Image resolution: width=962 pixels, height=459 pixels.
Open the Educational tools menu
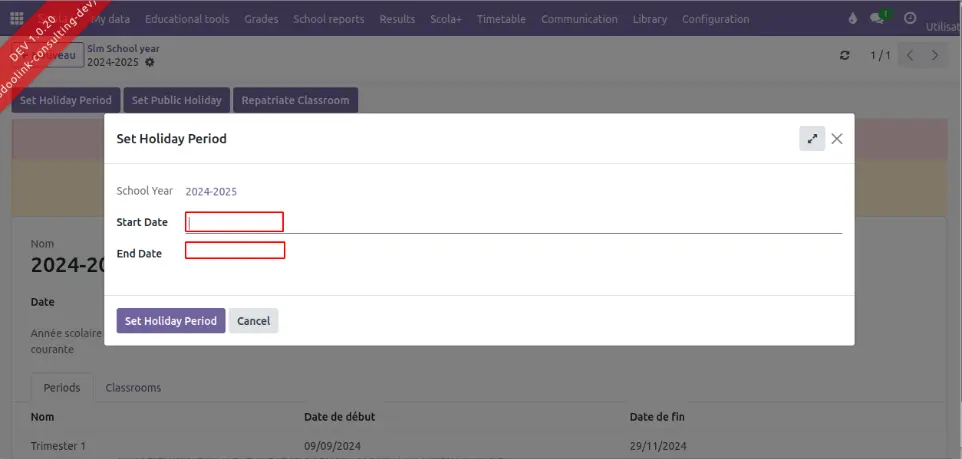[x=186, y=19]
